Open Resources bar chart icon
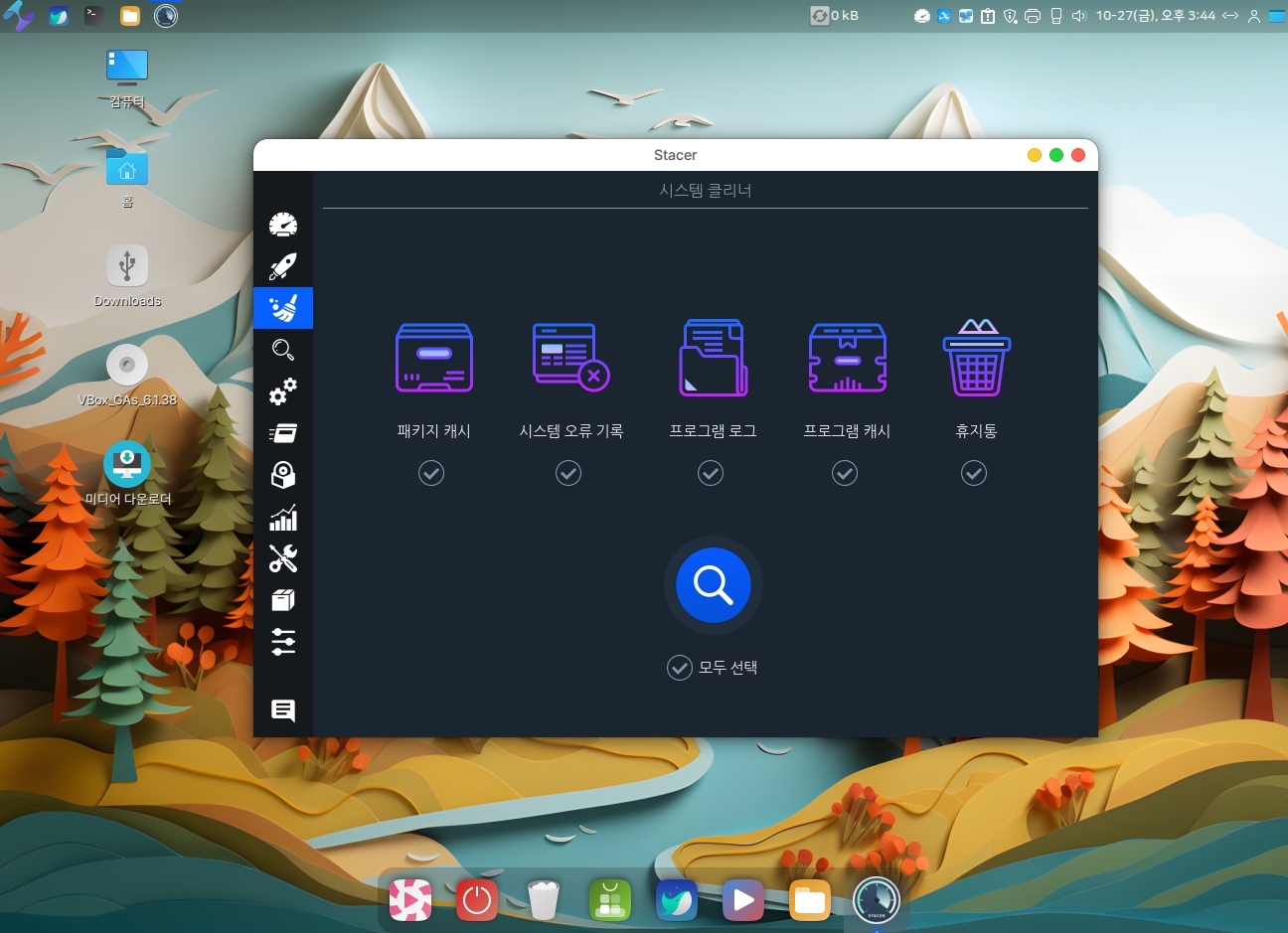The width and height of the screenshot is (1288, 933). [x=283, y=518]
